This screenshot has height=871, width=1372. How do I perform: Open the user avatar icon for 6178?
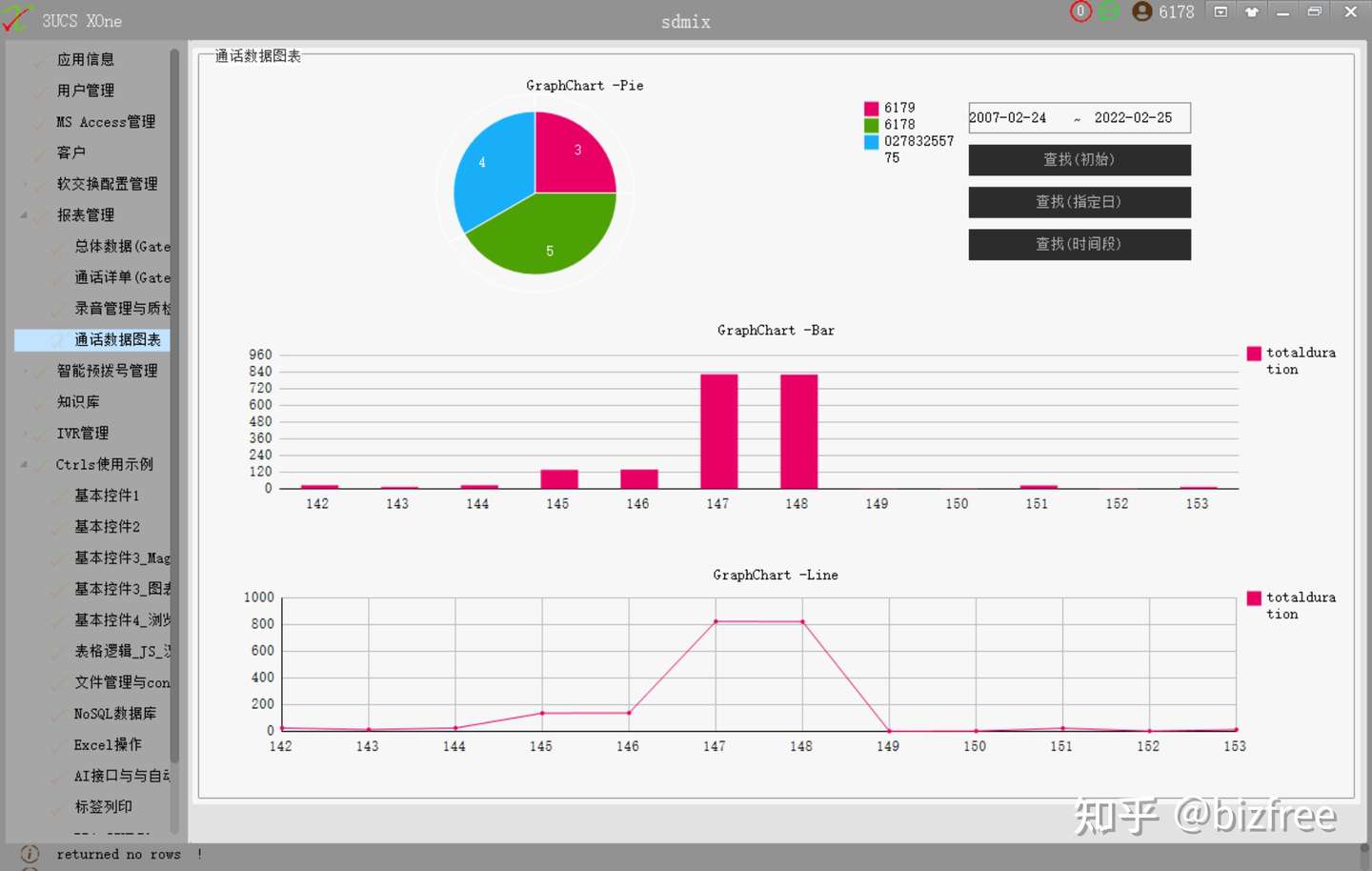[x=1141, y=11]
